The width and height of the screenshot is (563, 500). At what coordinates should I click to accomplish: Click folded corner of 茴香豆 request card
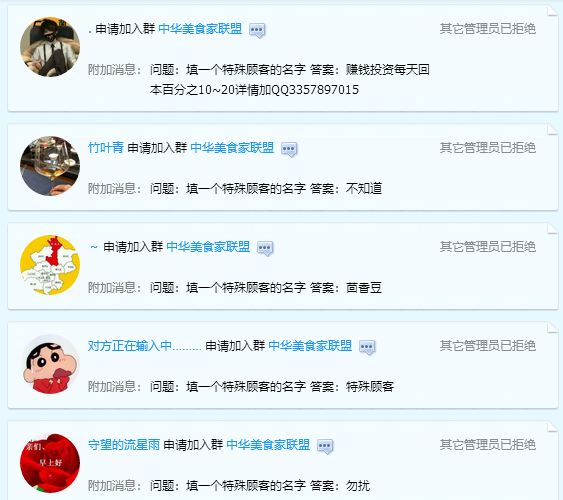coord(553,229)
